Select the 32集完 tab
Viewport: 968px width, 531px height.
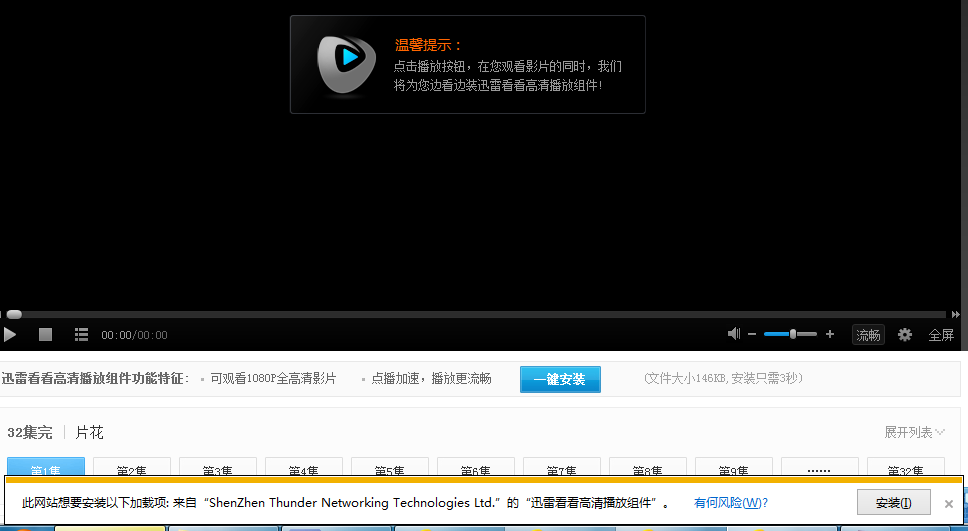tap(30, 432)
